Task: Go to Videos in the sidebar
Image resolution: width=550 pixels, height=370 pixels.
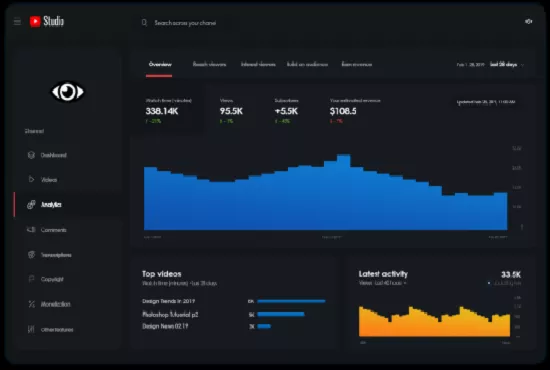Action: [42, 180]
